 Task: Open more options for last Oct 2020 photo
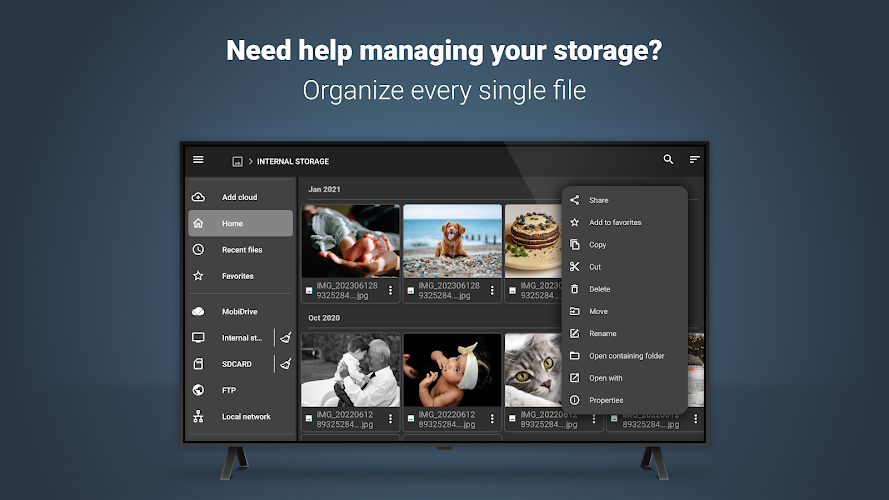(x=696, y=419)
